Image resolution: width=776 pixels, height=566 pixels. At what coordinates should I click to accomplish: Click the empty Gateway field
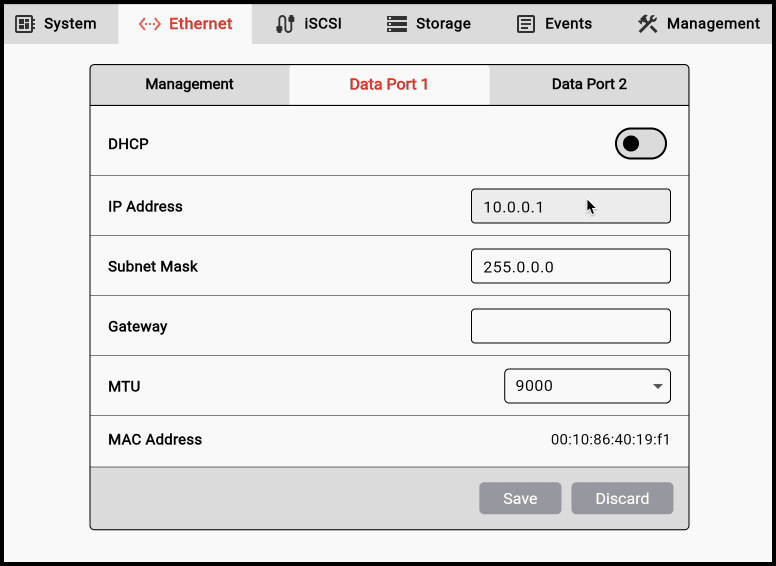pos(570,326)
